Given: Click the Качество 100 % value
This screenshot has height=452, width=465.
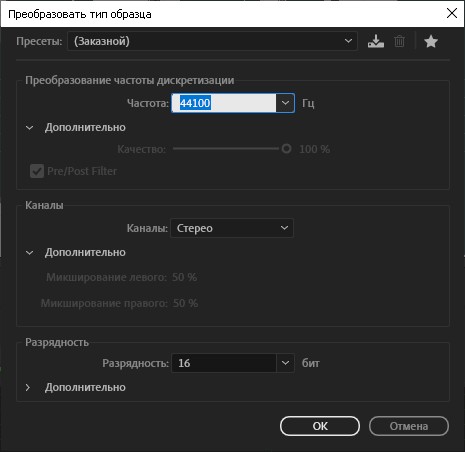Looking at the screenshot, I should (314, 149).
